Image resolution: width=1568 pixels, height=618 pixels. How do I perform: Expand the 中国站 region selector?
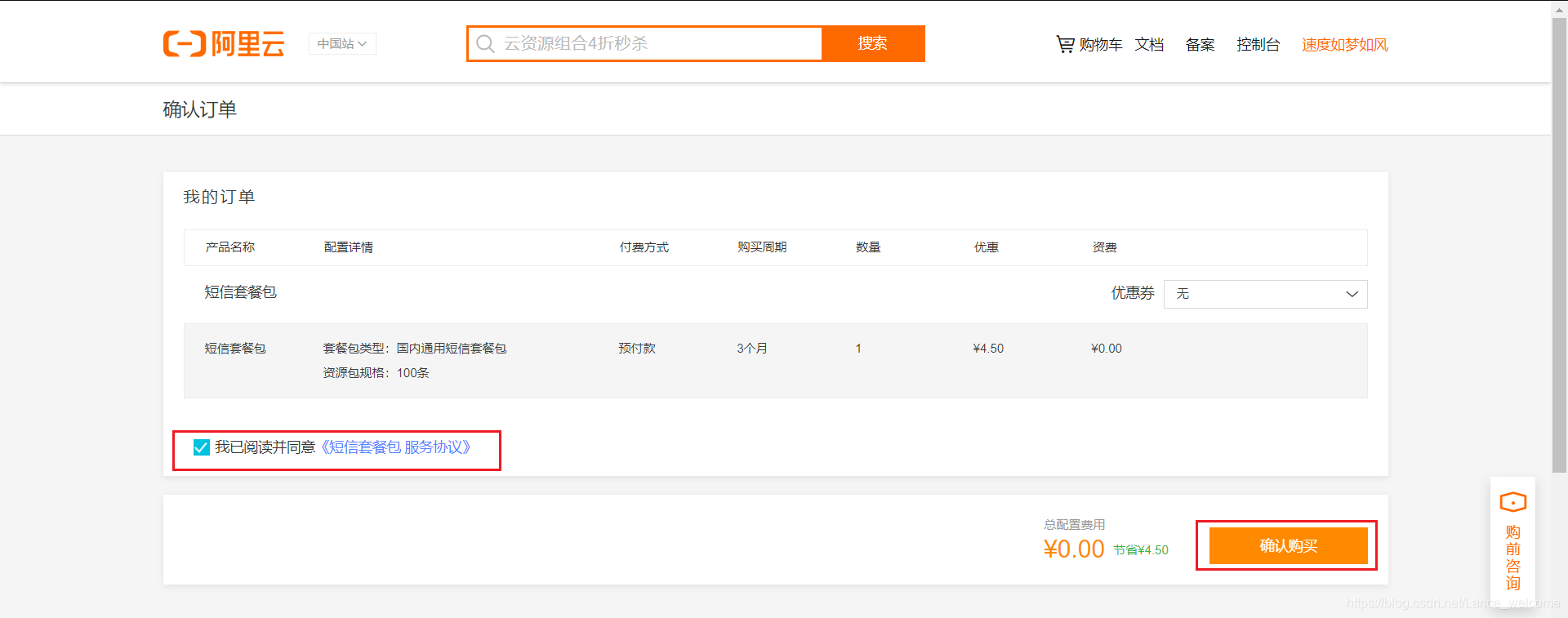[x=342, y=43]
